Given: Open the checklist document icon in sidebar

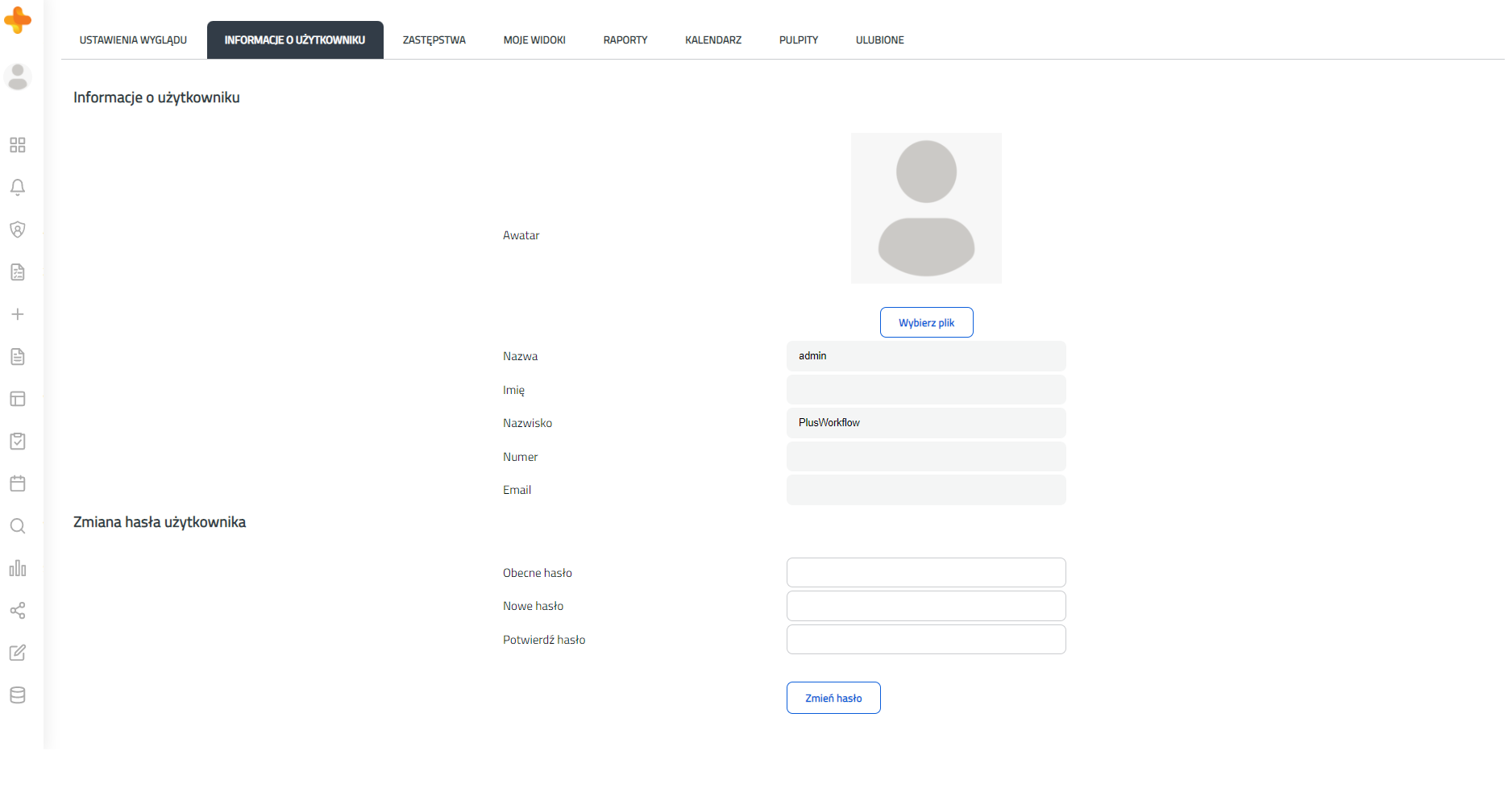Looking at the screenshot, I should coord(18,272).
